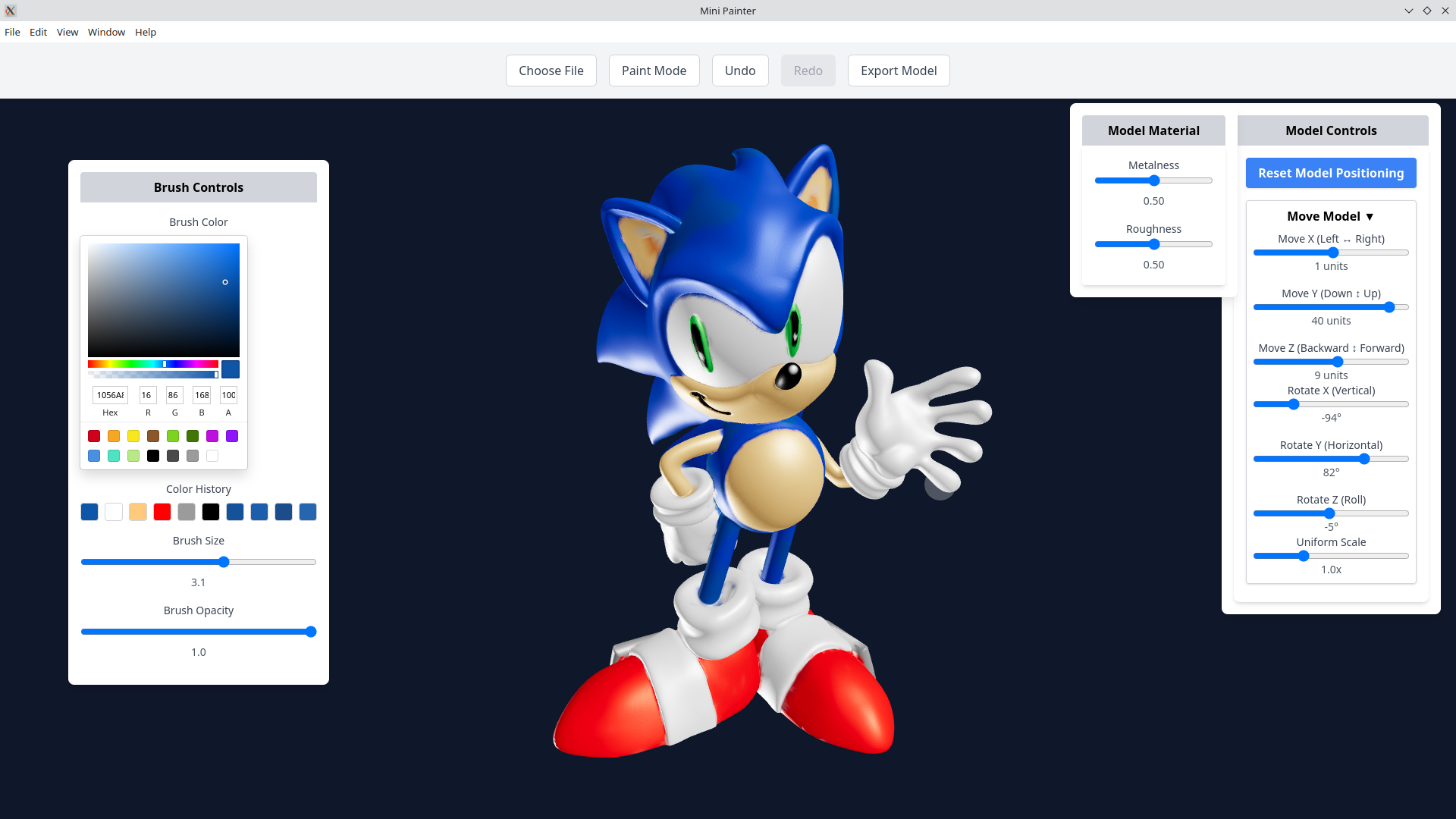The width and height of the screenshot is (1456, 819).
Task: Select the magenta preset swatch
Action: 212,436
